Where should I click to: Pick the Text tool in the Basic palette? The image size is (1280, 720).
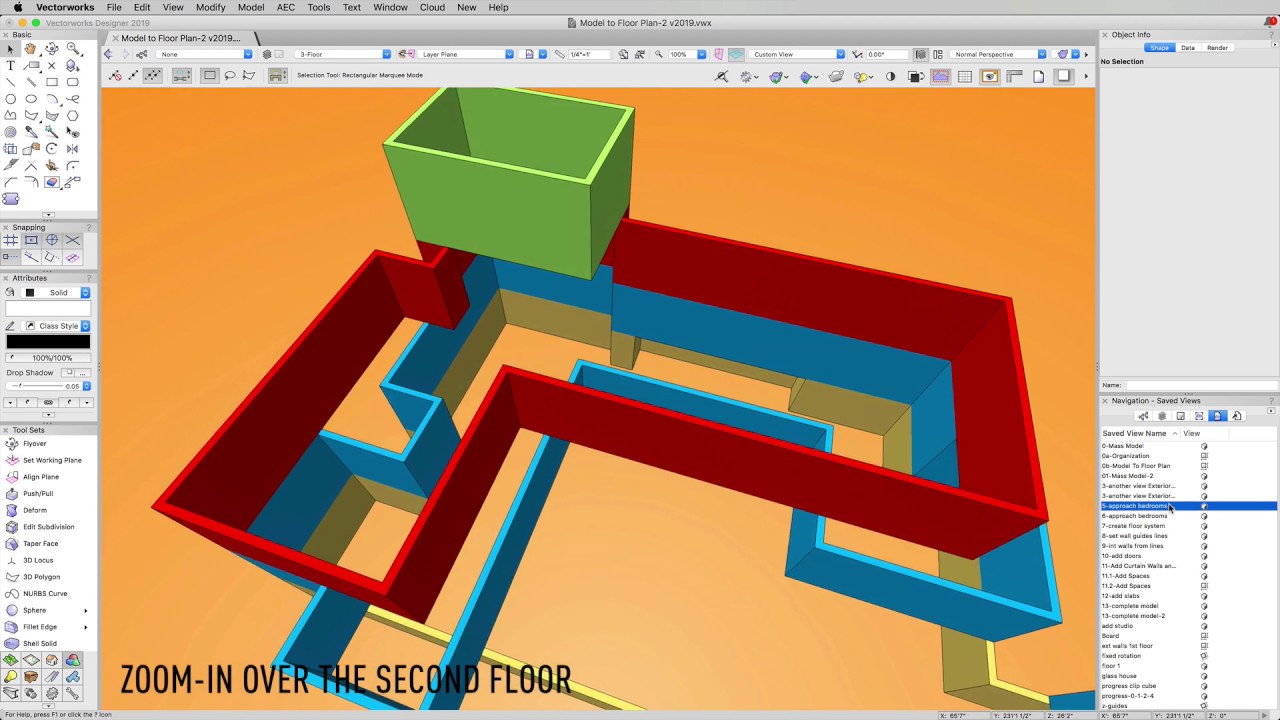click(10, 65)
